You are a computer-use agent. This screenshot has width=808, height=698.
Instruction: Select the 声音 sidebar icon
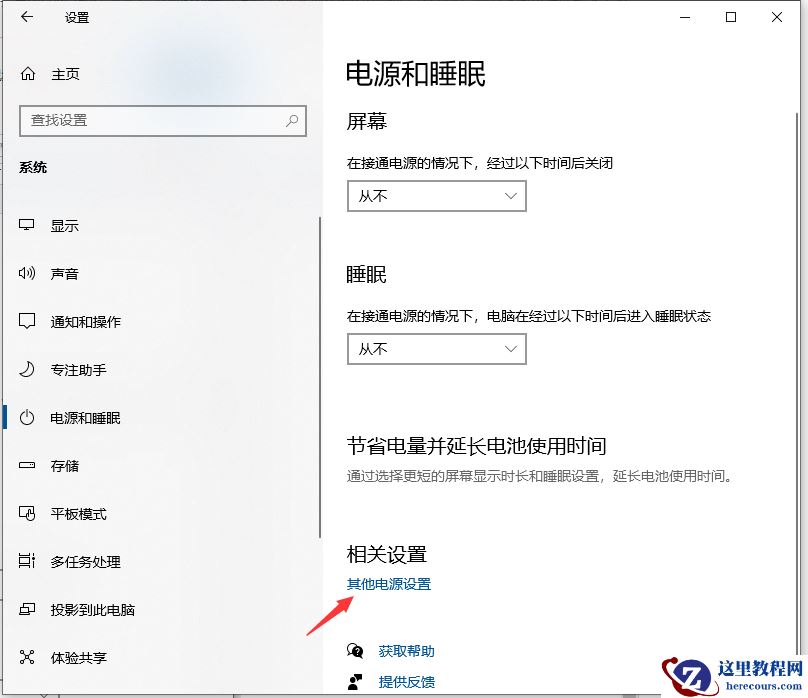tap(29, 273)
